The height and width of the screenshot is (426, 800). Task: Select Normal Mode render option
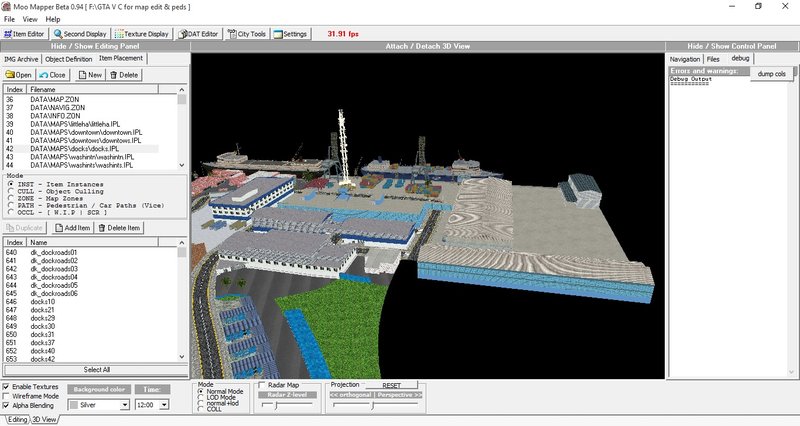tap(201, 391)
